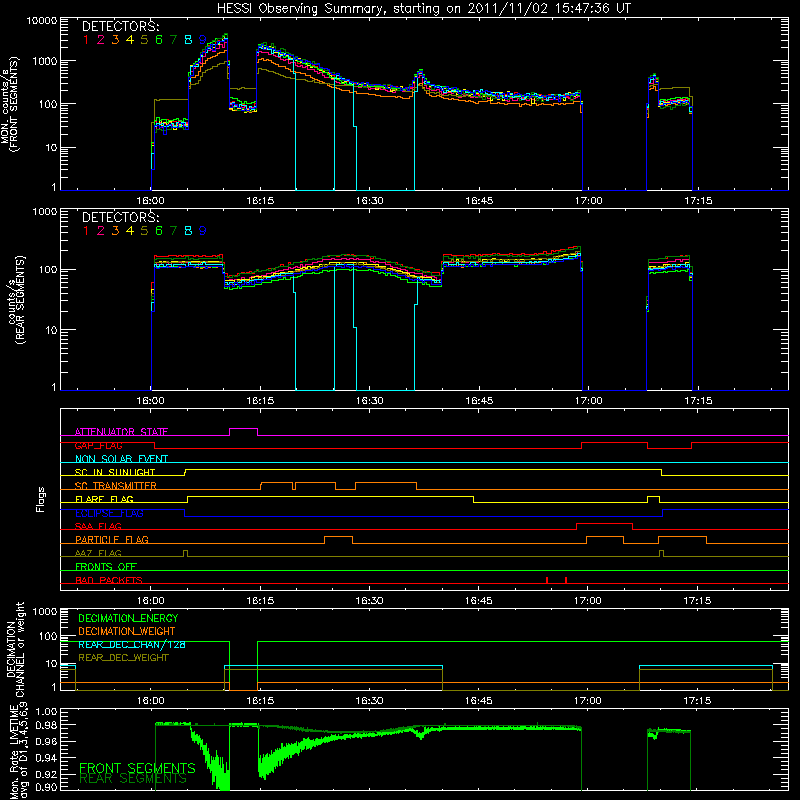Click the 16:30 tick label under front segments plot
Image resolution: width=800 pixels, height=800 pixels.
click(369, 201)
